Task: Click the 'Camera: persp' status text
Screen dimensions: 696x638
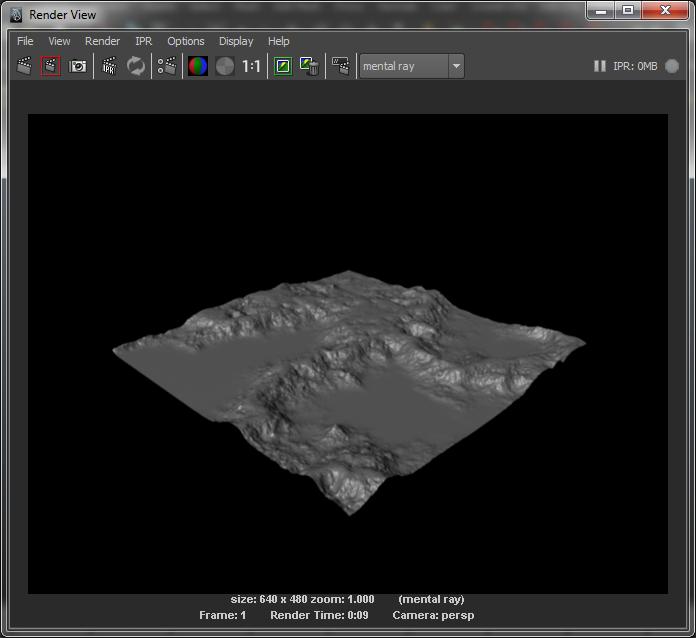Action: [x=433, y=615]
